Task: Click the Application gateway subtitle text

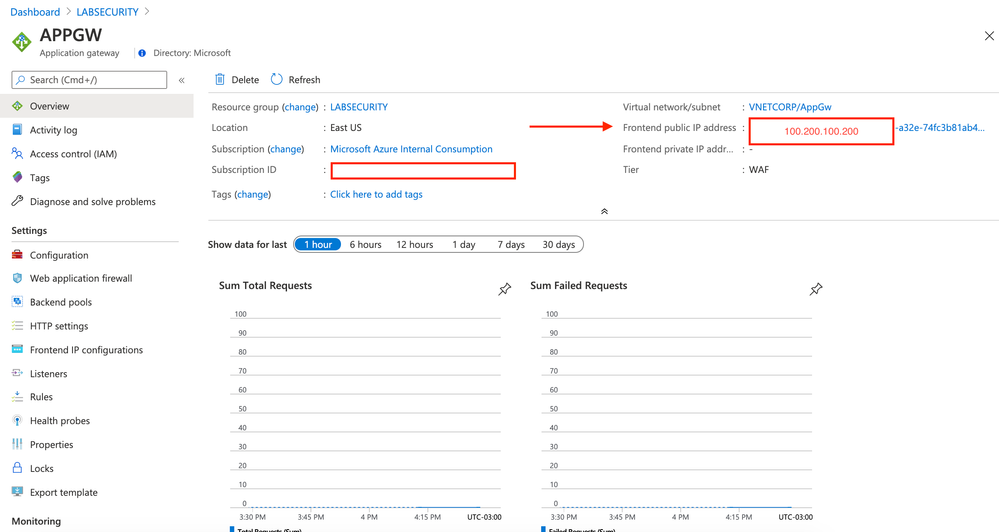Action: [80, 53]
